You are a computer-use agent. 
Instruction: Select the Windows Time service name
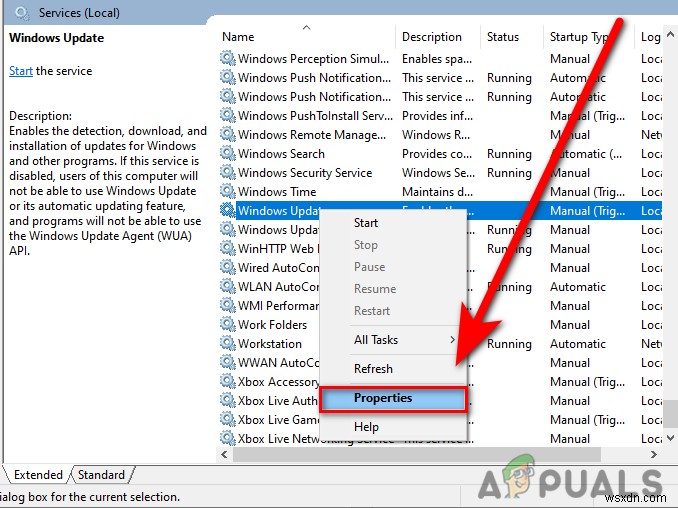pyautogui.click(x=277, y=192)
